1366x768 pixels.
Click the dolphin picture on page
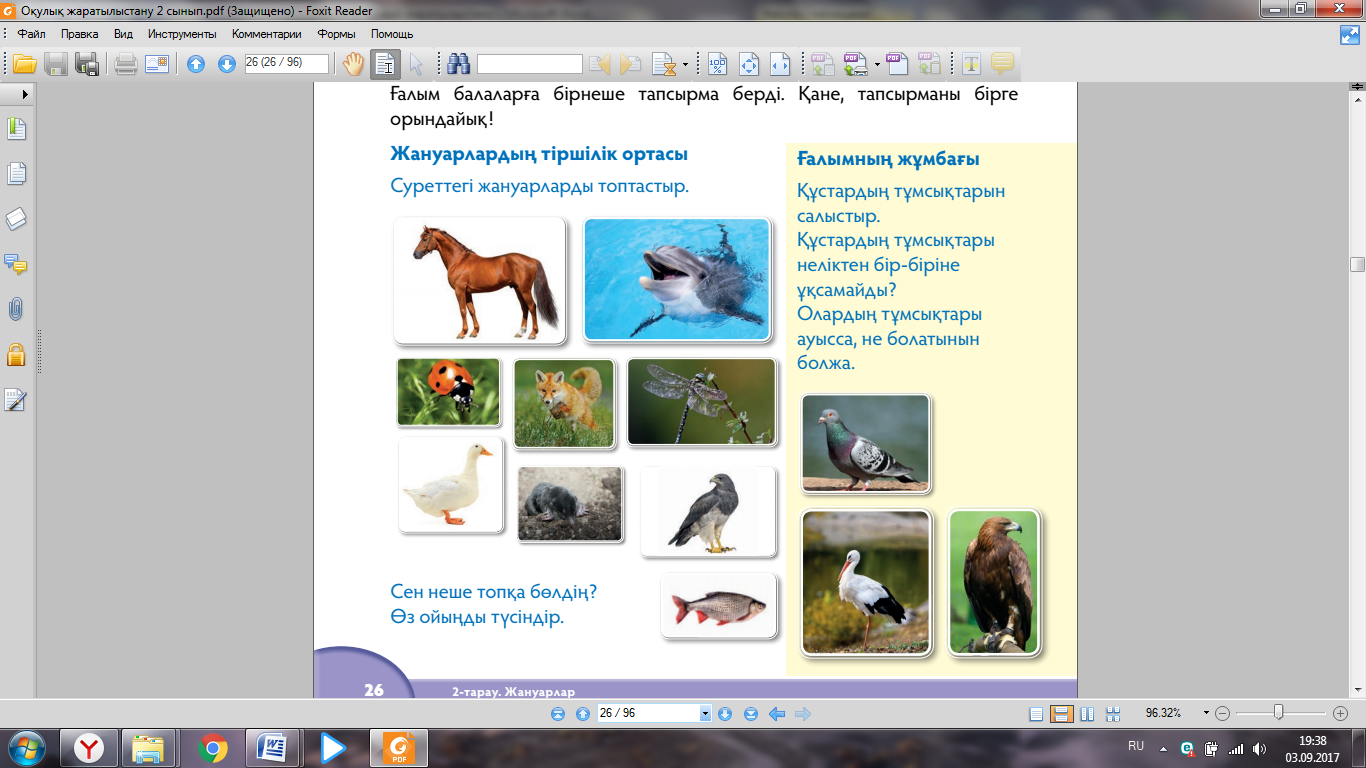coord(677,280)
